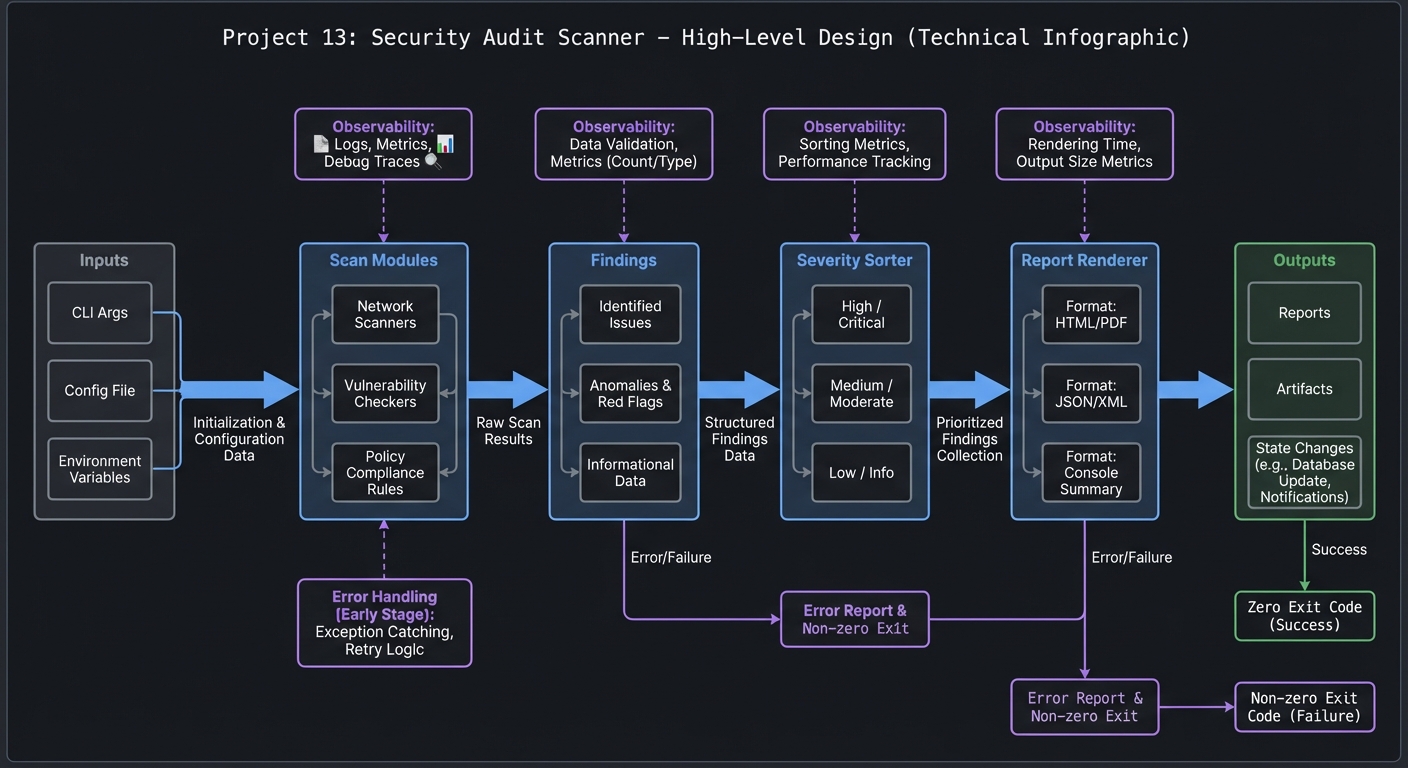Click the Vulnerability Checkers box
This screenshot has height=768, width=1408.
(385, 393)
